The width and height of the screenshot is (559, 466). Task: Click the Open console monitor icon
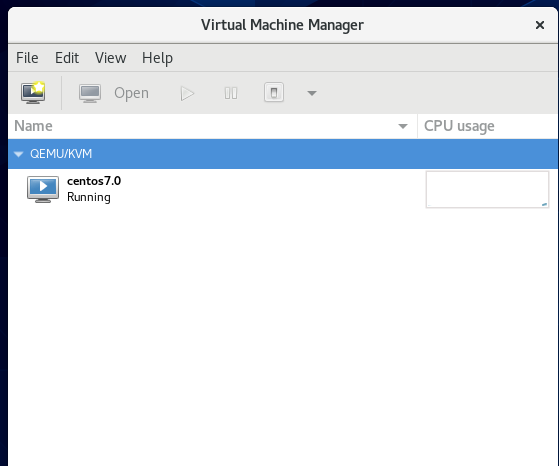[90, 93]
